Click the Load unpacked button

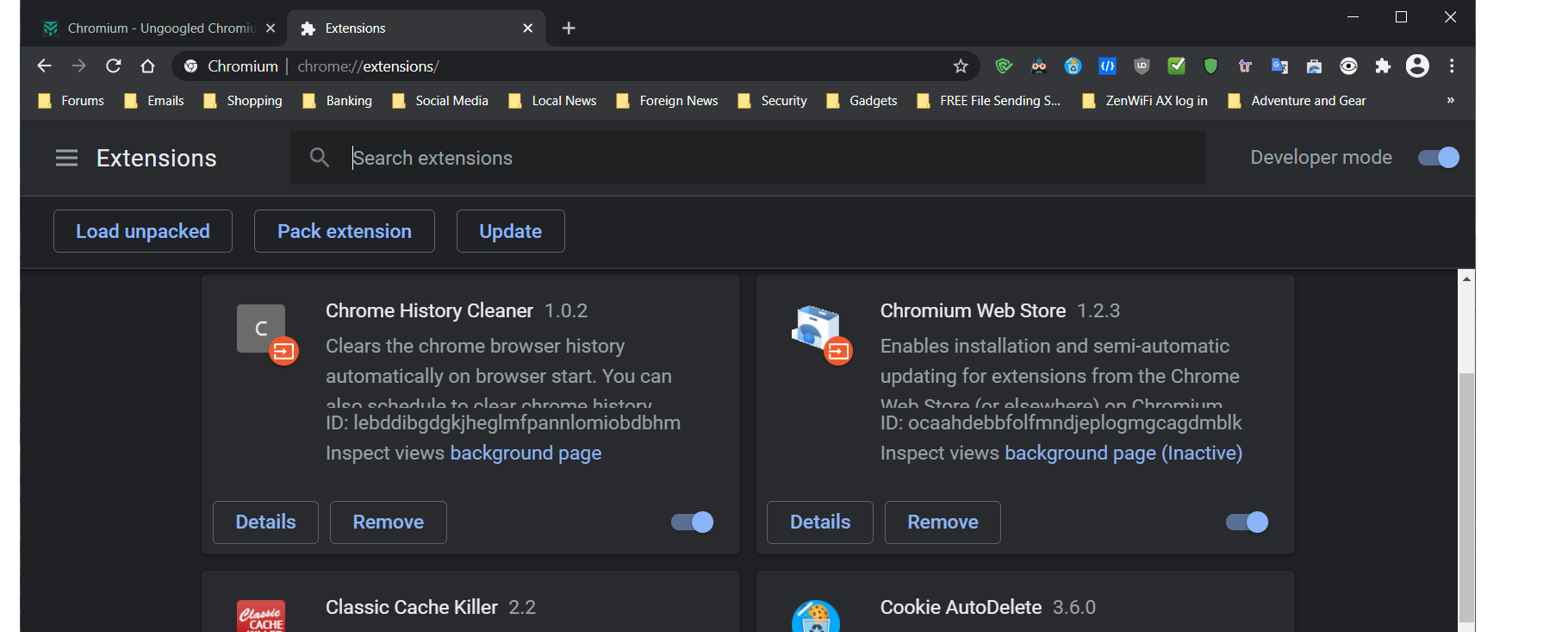click(143, 231)
